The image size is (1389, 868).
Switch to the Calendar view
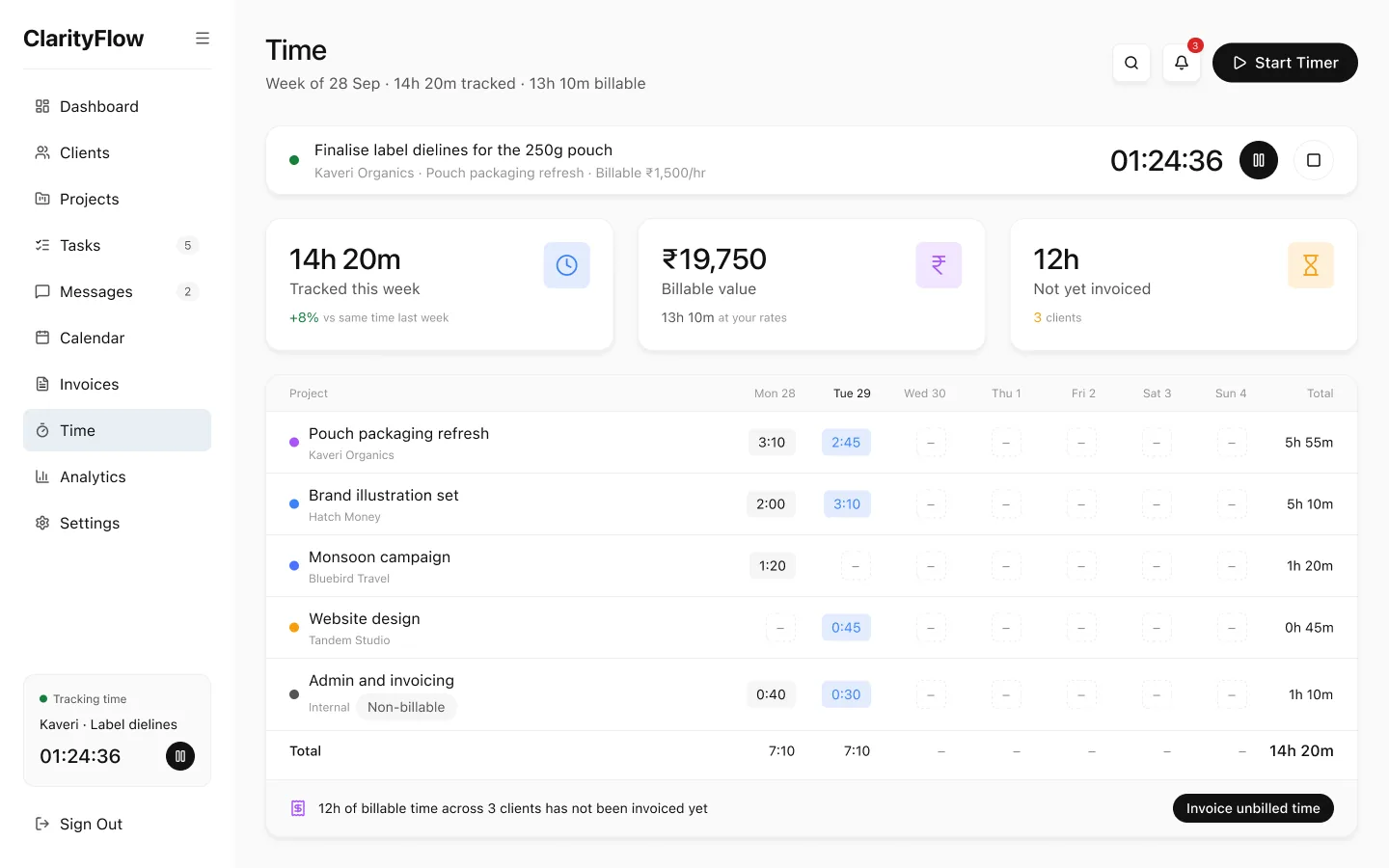coord(117,338)
